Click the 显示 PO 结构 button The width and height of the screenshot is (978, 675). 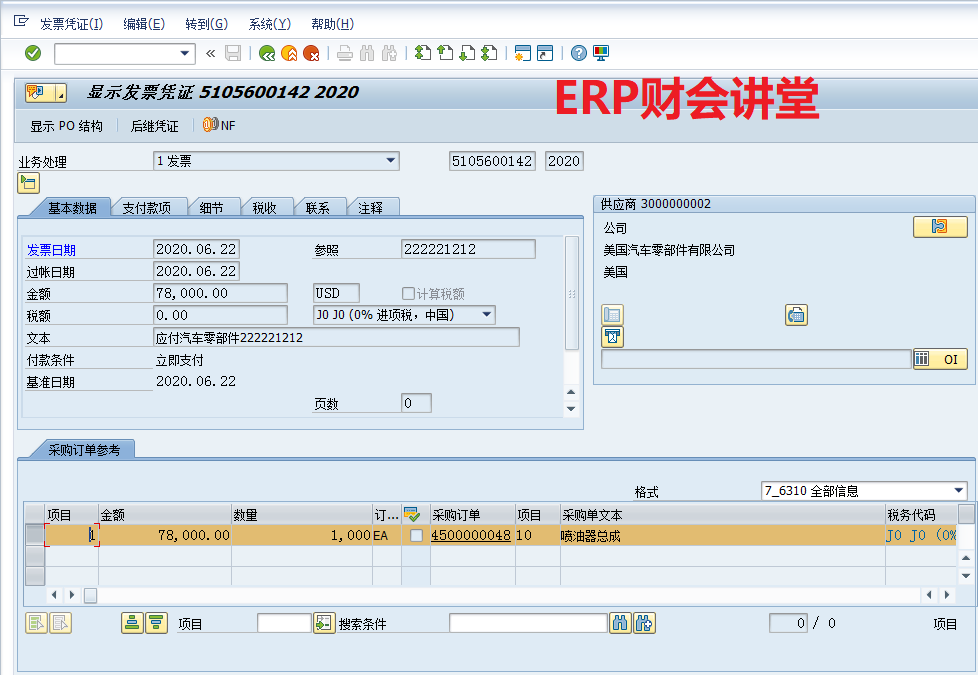66,126
